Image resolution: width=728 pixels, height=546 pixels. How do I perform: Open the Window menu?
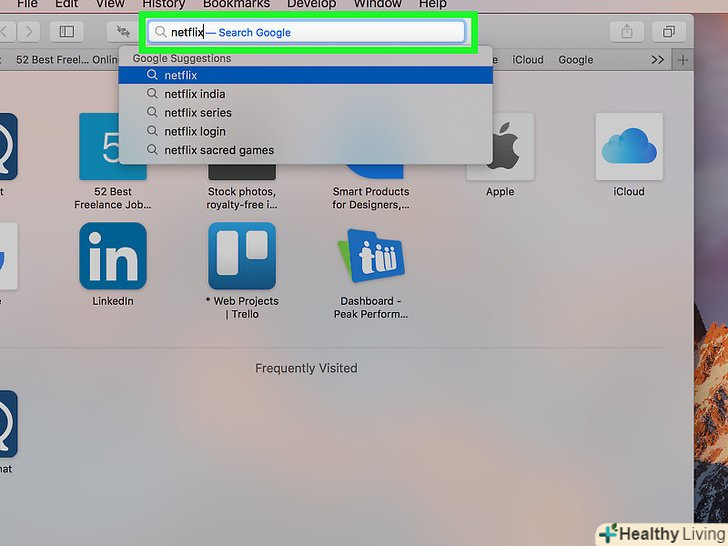tap(377, 4)
